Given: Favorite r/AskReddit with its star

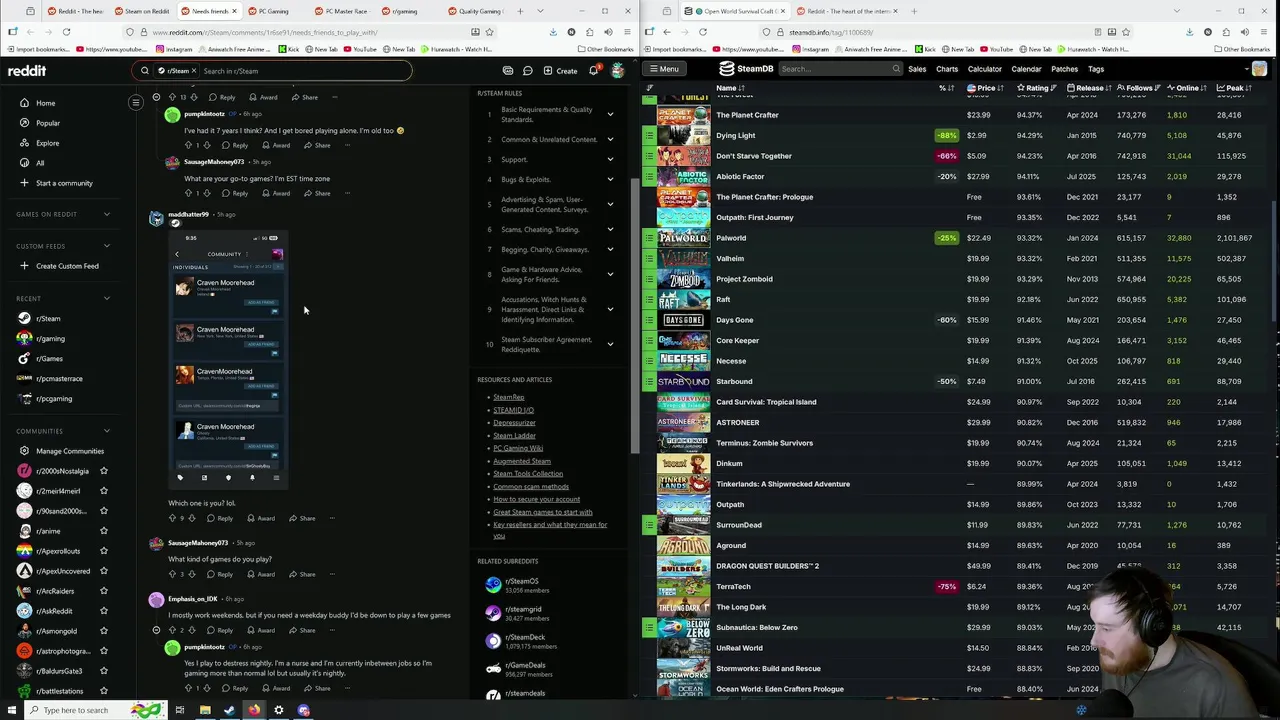Looking at the screenshot, I should [x=103, y=611].
